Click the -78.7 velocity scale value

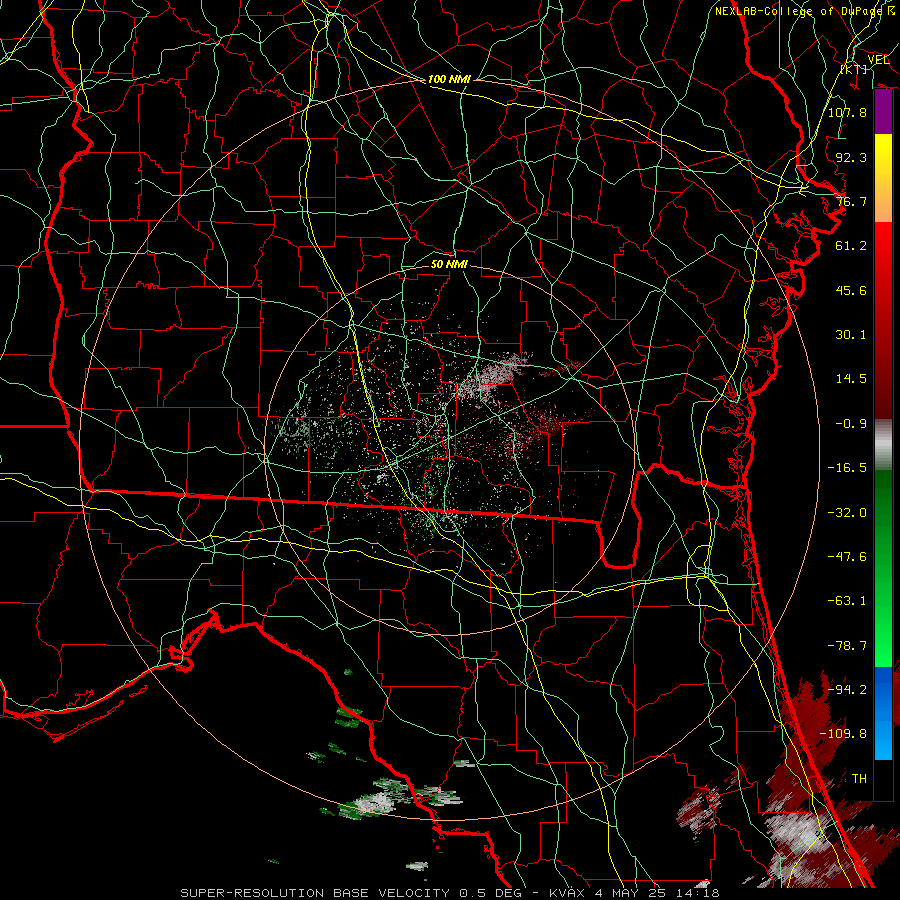[847, 646]
